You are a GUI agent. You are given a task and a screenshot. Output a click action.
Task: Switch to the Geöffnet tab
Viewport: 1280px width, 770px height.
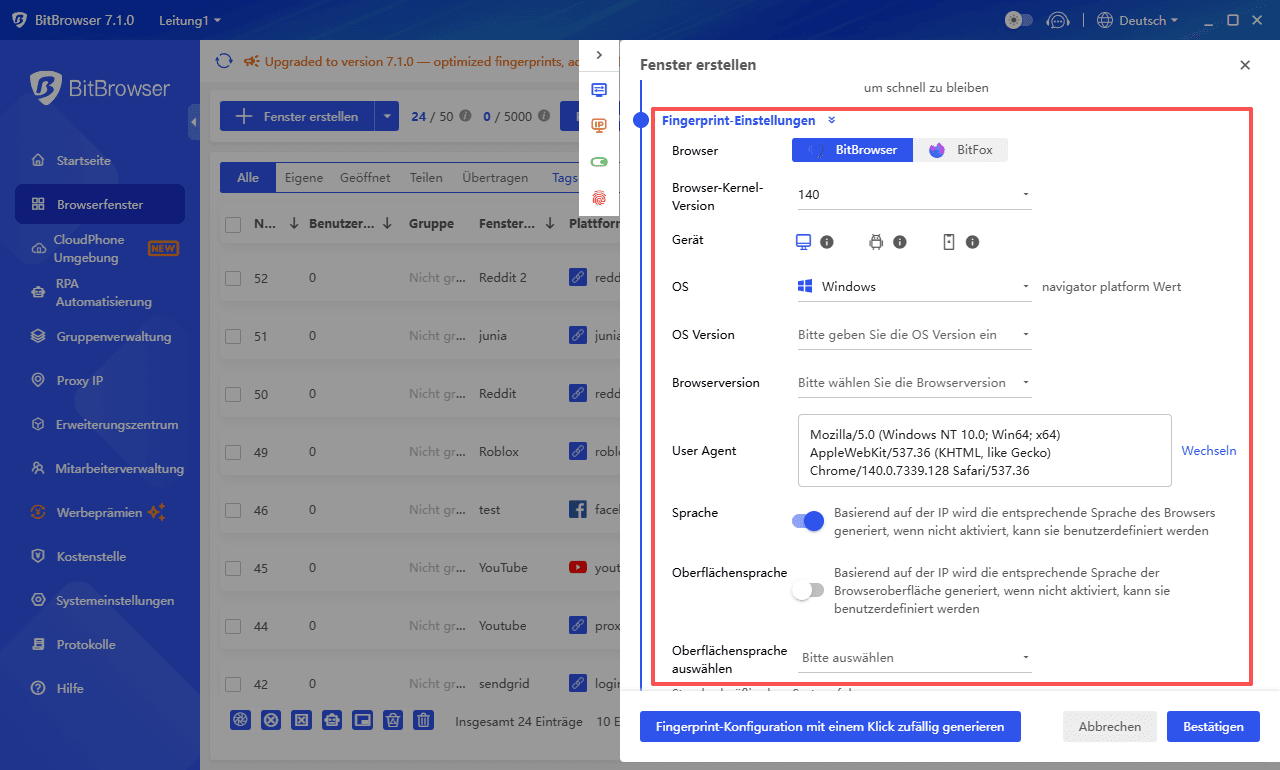(x=365, y=177)
